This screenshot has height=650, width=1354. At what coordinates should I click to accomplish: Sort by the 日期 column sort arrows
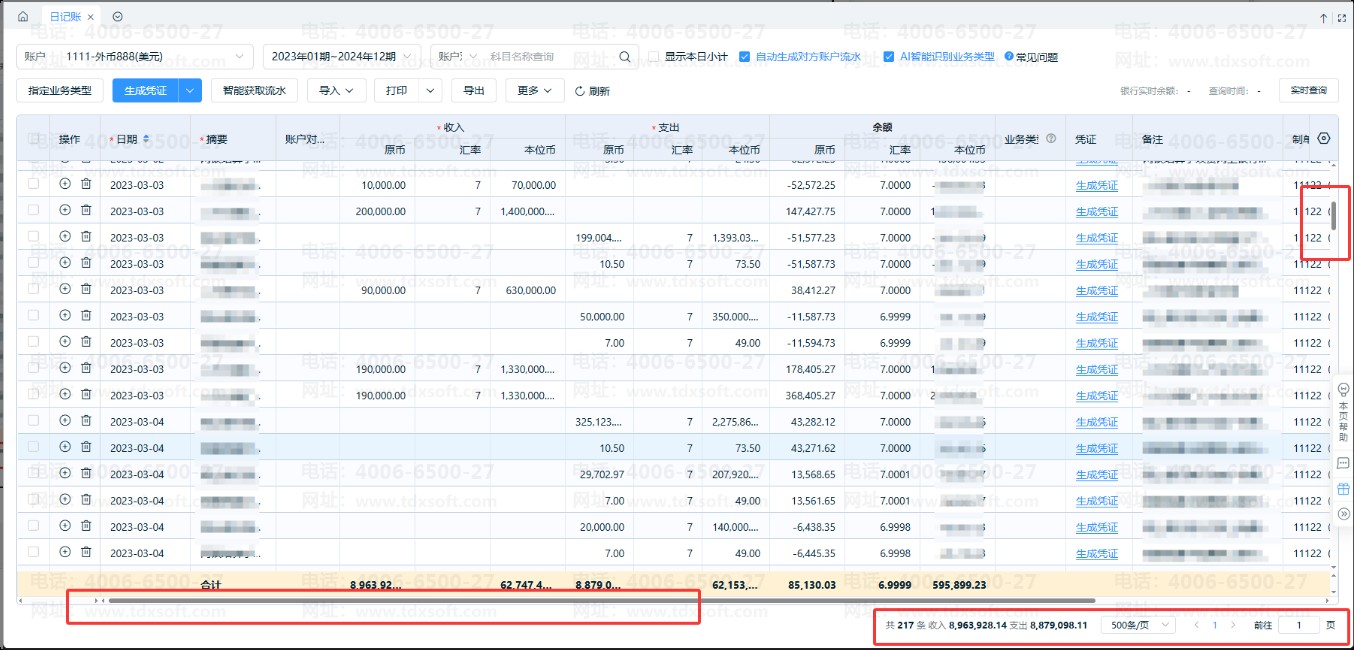point(147,139)
